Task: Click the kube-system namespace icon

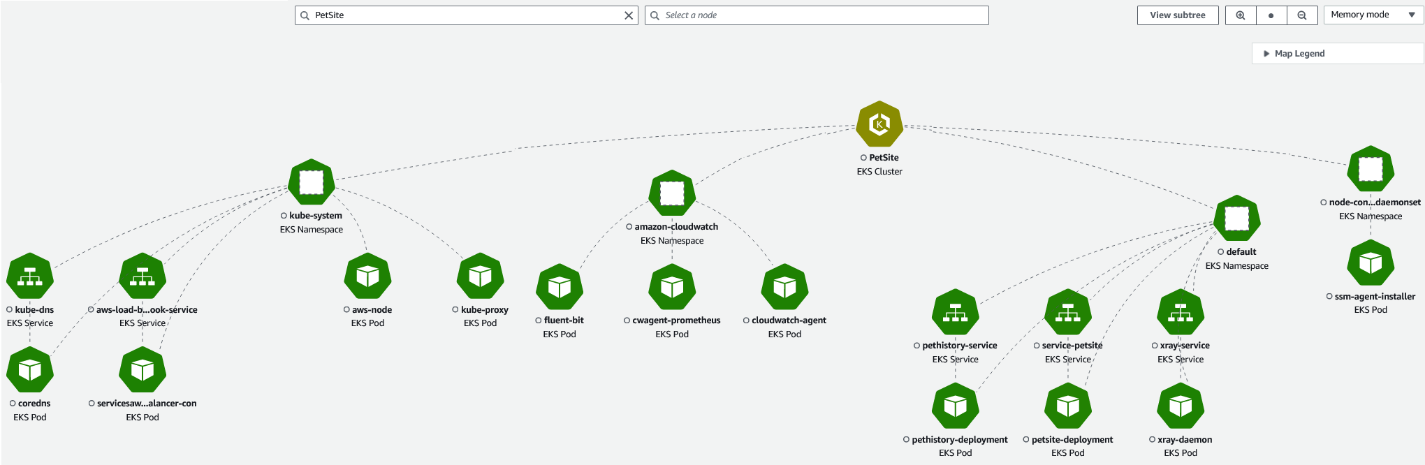Action: point(311,182)
